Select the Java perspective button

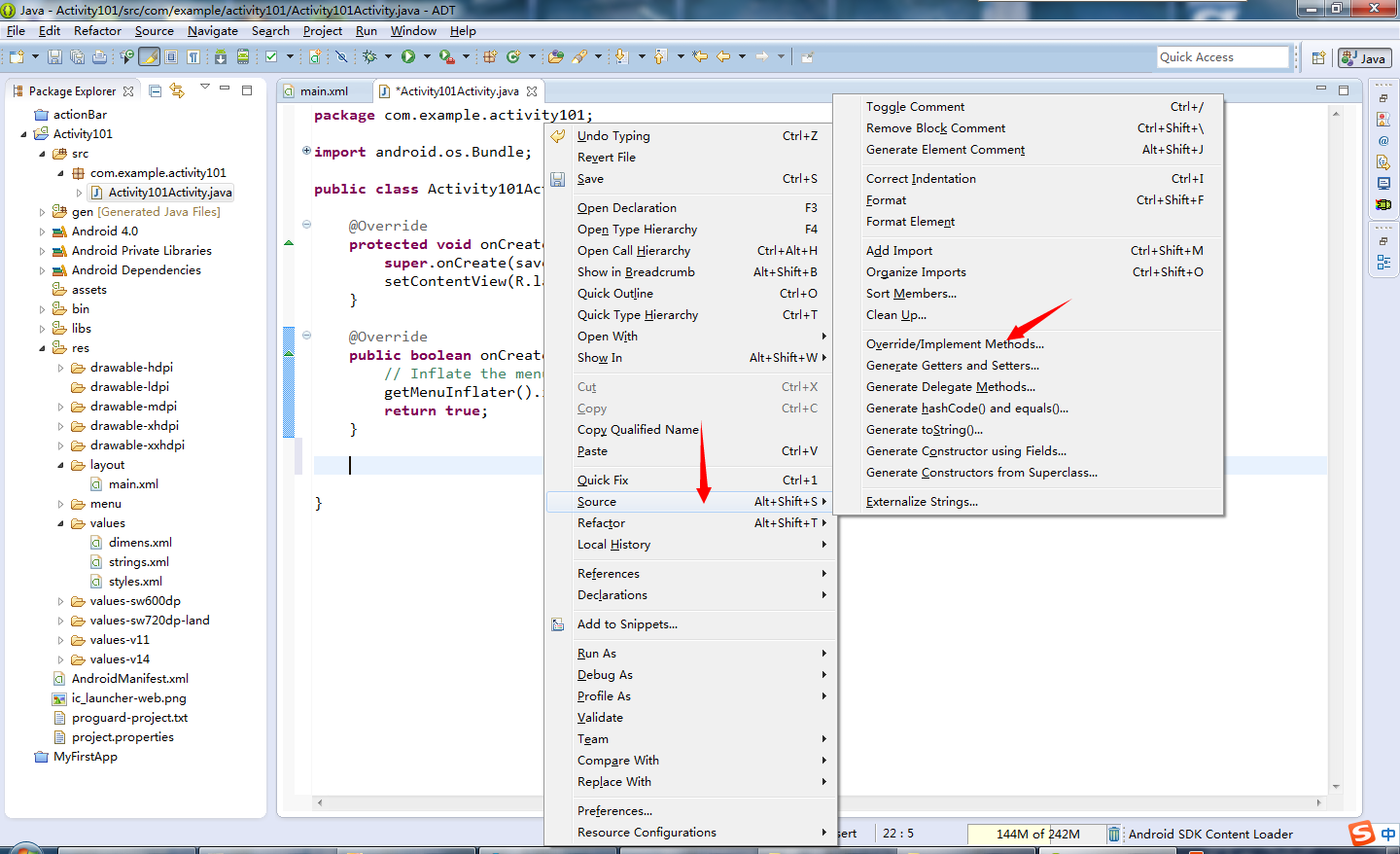pos(1364,58)
